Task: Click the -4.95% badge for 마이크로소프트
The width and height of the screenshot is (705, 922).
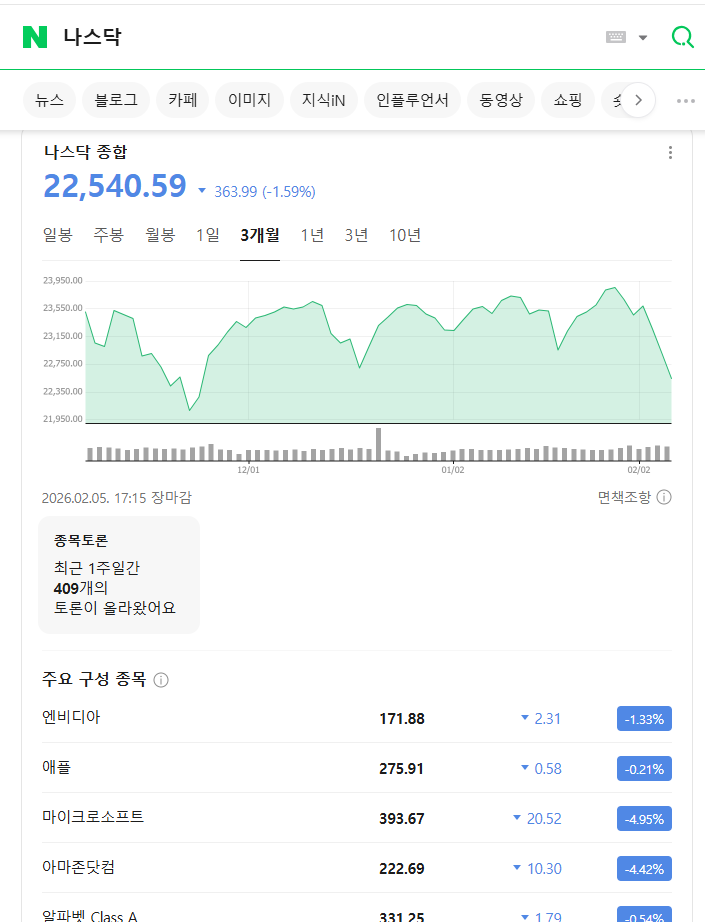Action: [x=644, y=819]
